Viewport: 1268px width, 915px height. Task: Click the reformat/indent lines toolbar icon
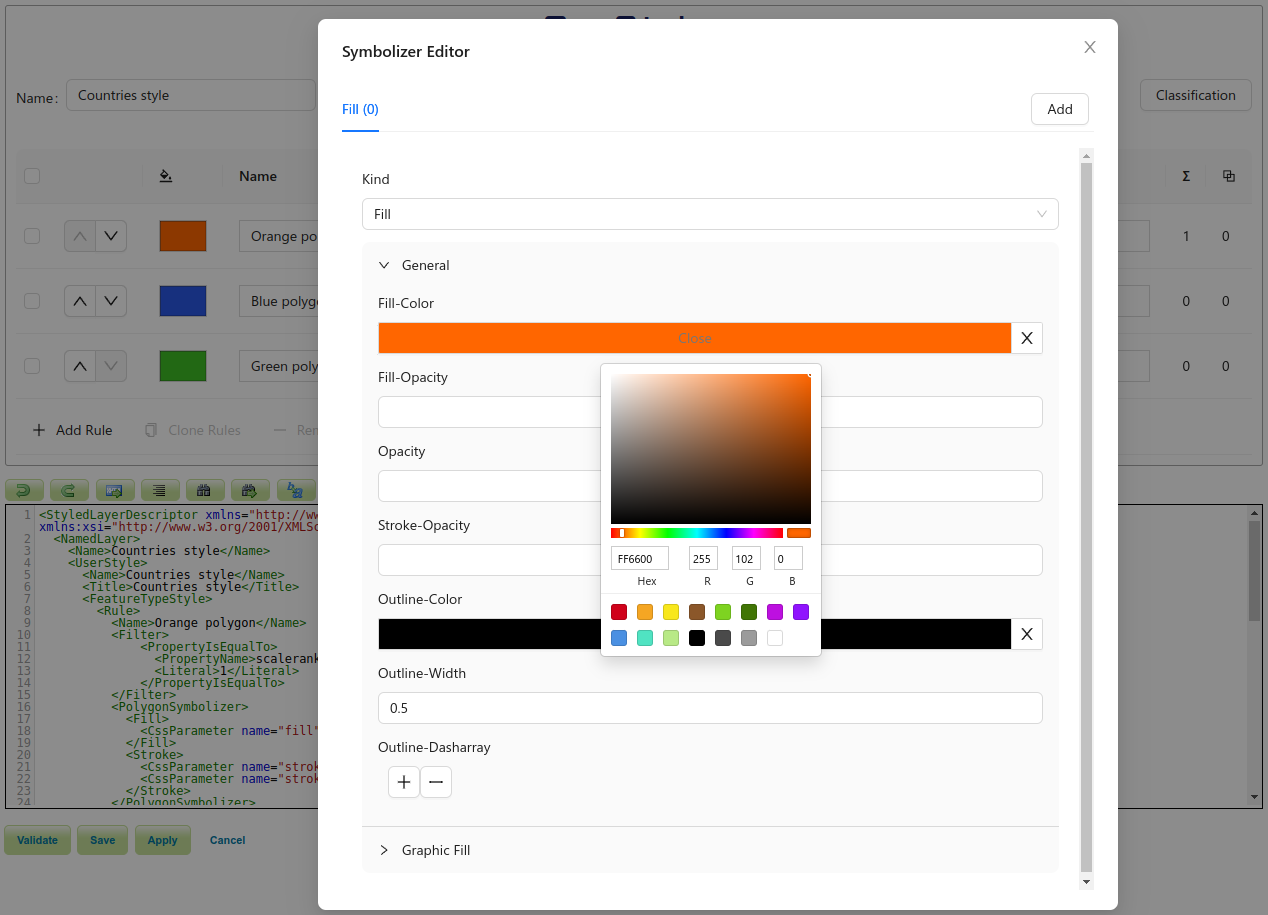(160, 490)
